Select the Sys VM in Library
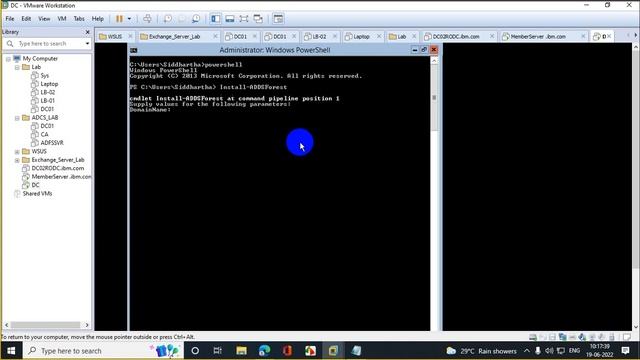 (44, 76)
